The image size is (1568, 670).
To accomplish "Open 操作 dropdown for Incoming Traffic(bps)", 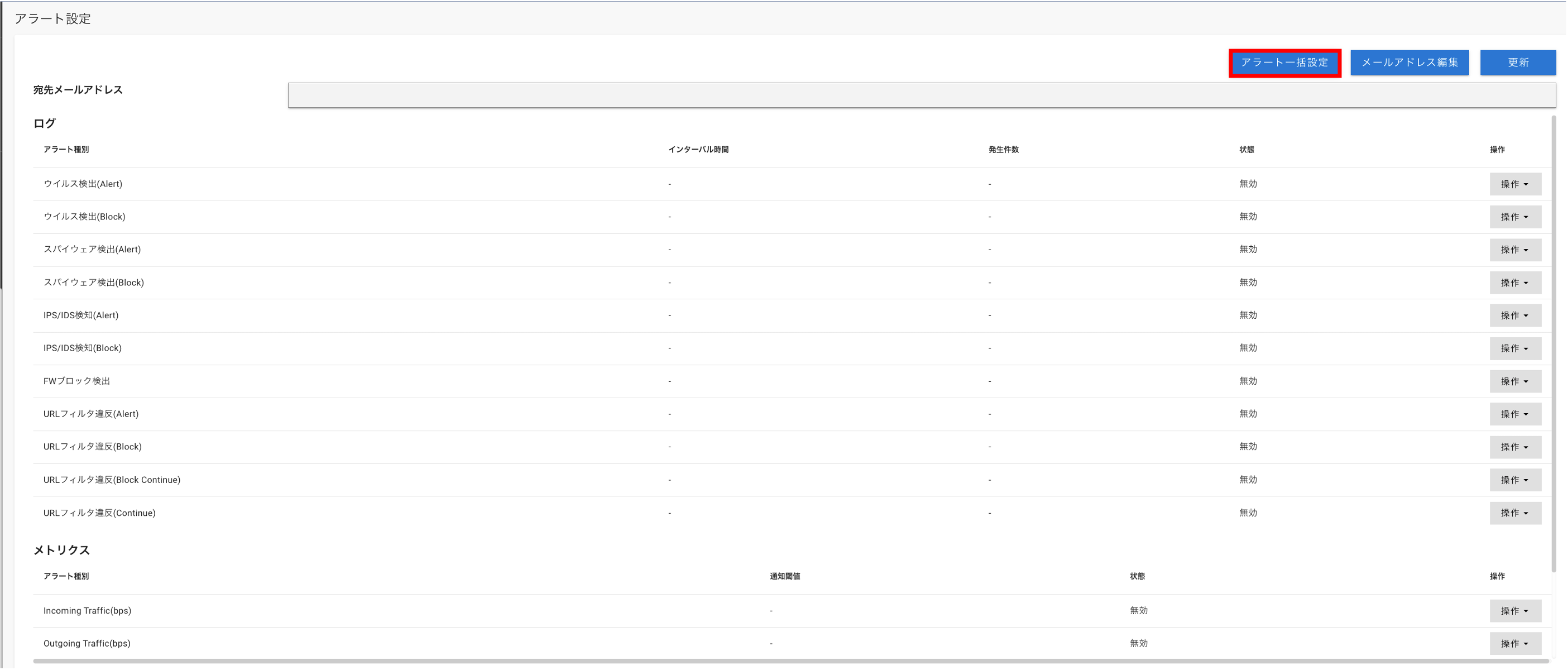I will click(x=1515, y=611).
